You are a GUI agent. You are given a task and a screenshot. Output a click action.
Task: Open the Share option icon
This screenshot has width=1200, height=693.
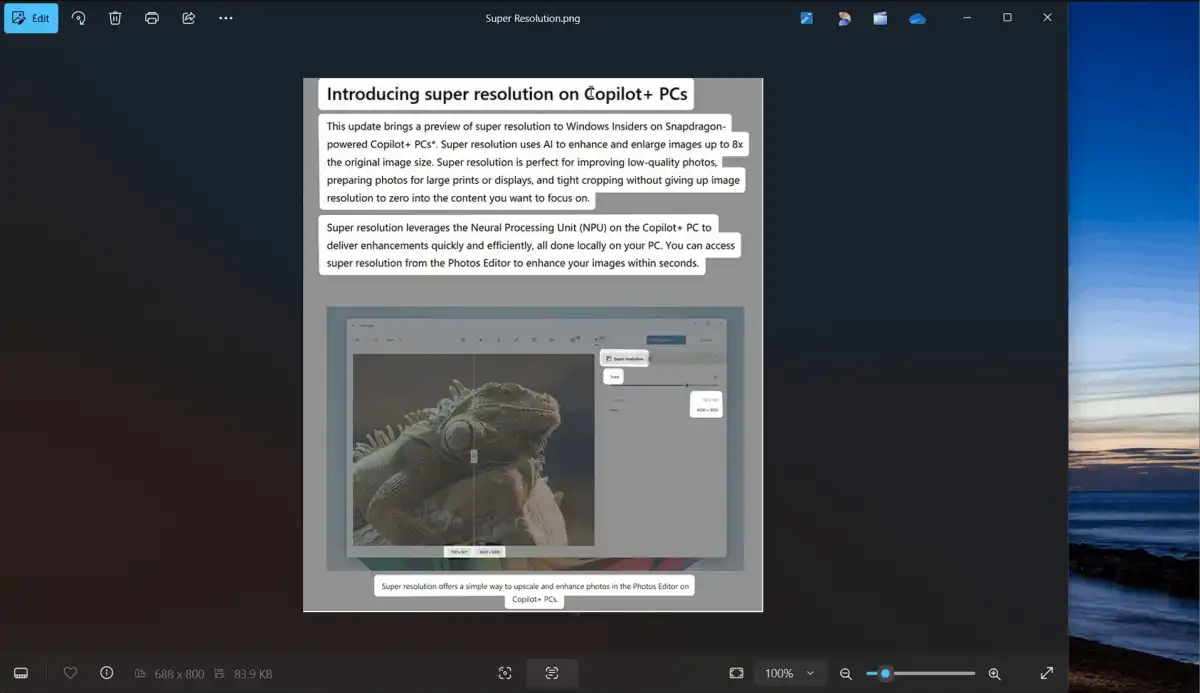188,18
